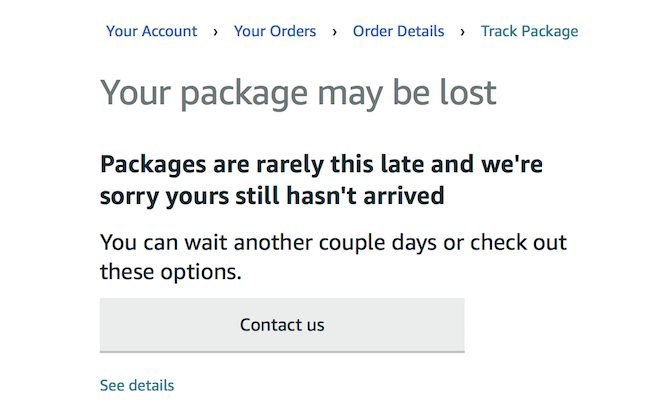The width and height of the screenshot is (653, 420).
Task: Click the chevron between Your Orders and Order Details
Action: click(334, 32)
